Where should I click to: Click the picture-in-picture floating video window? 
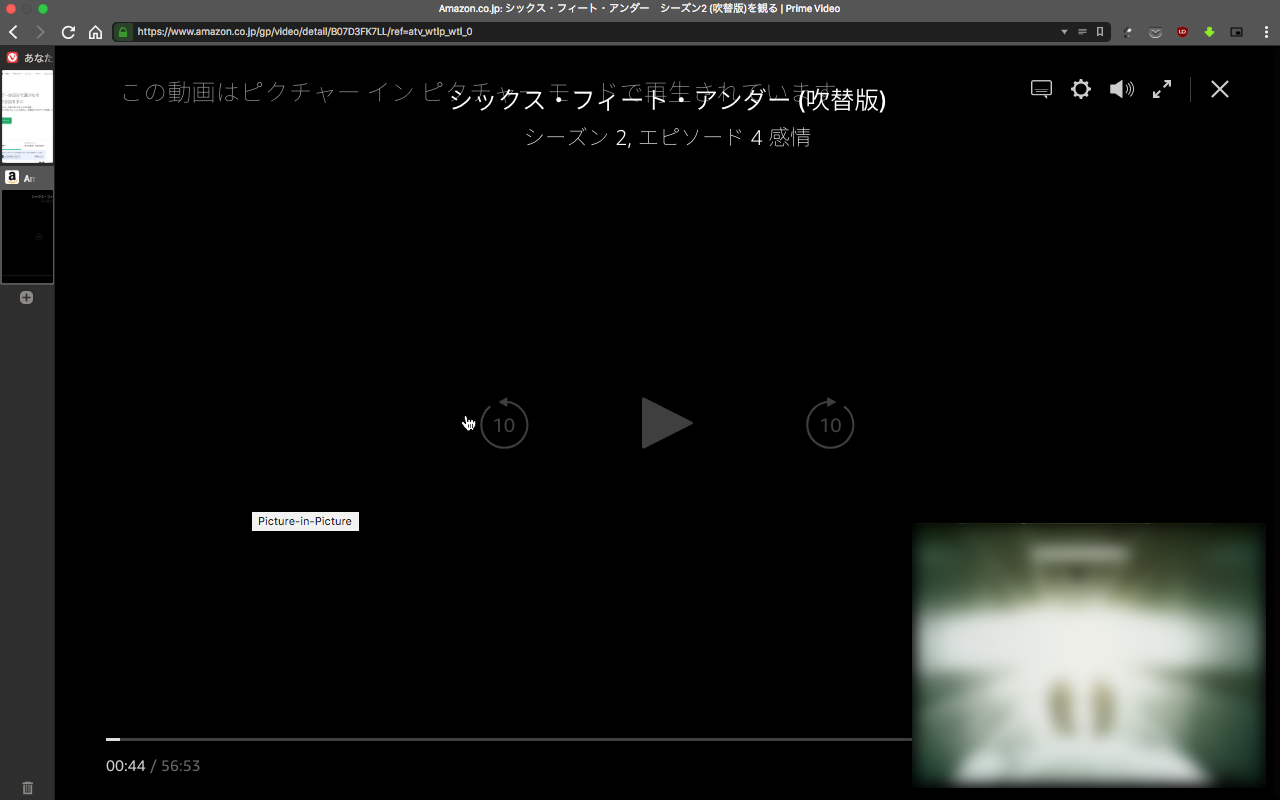1089,655
